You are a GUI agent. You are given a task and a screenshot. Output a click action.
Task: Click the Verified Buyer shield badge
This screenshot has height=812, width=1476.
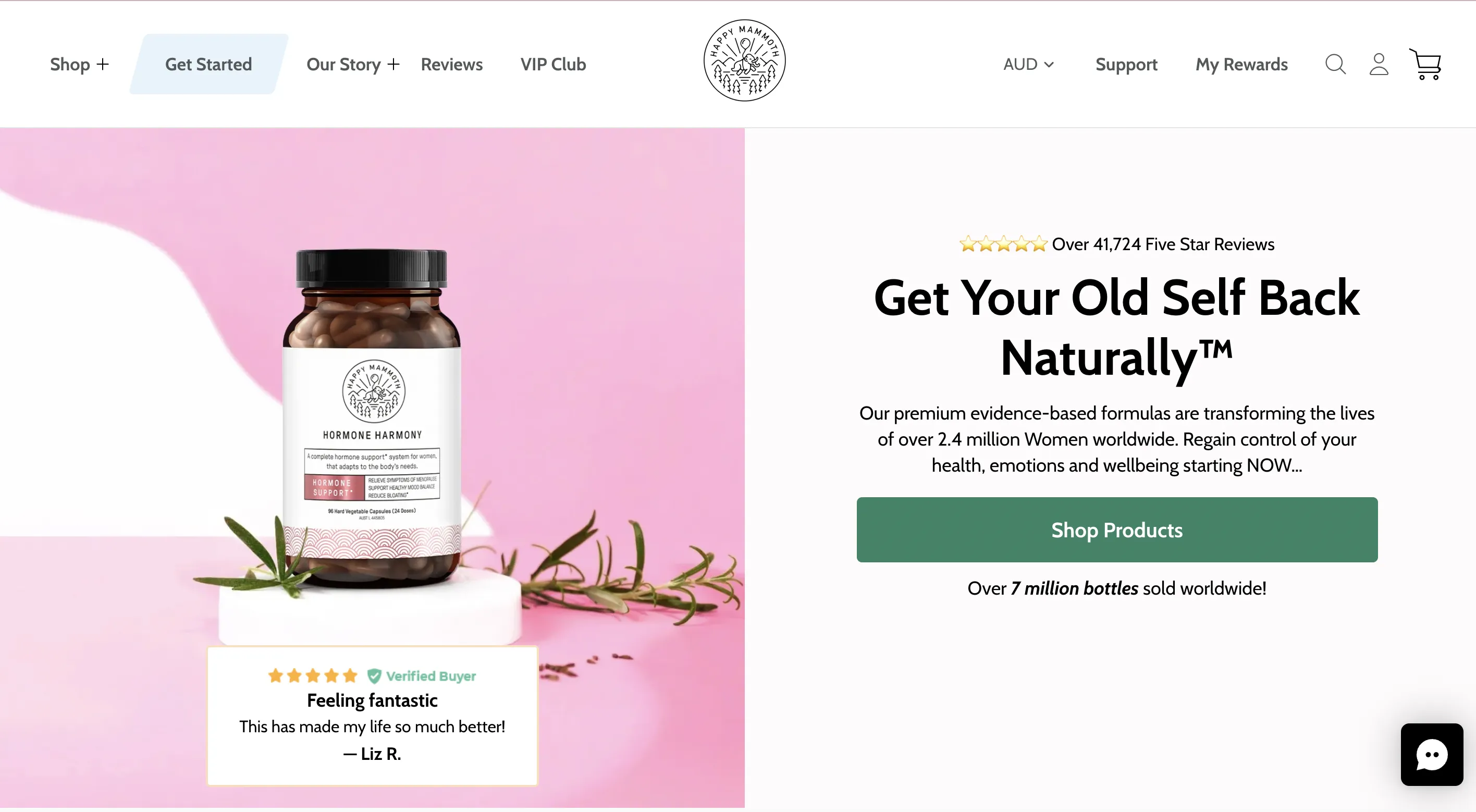[x=374, y=676]
